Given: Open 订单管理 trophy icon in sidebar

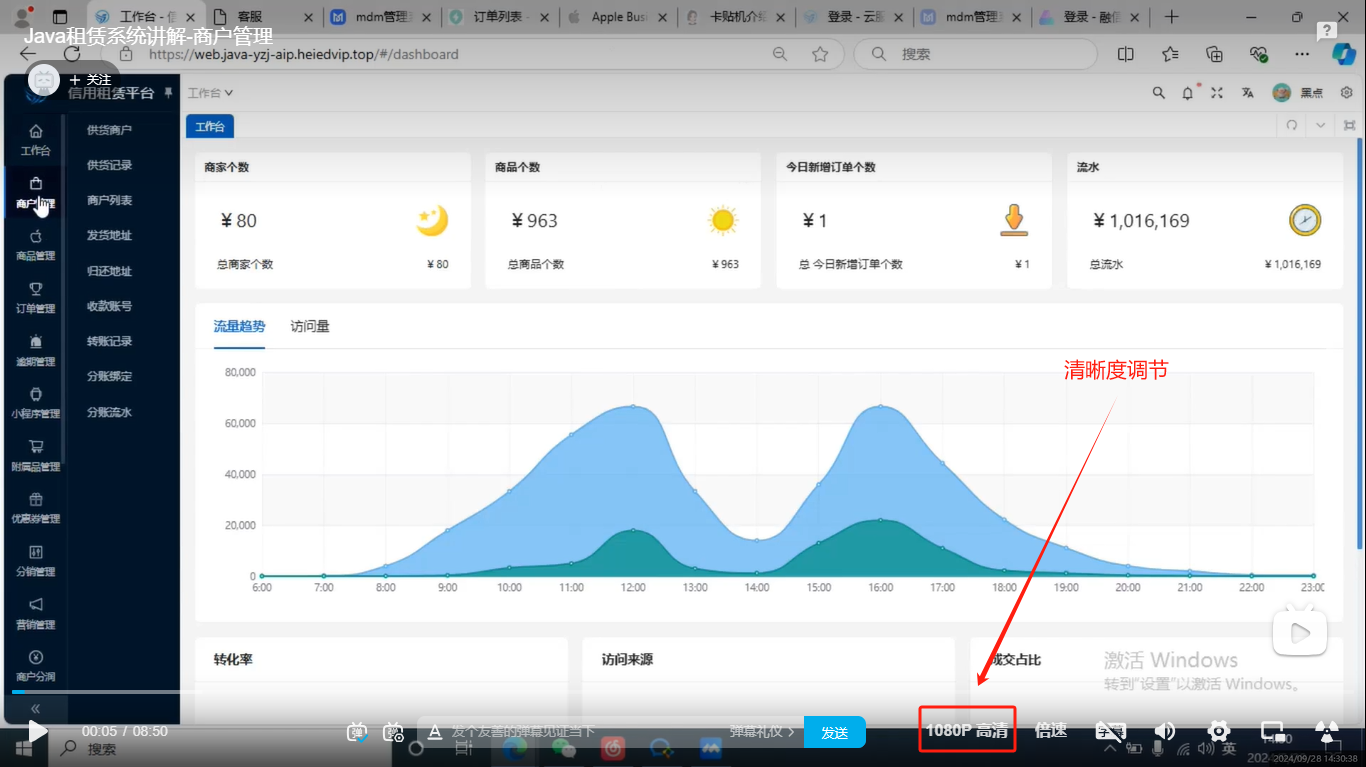Looking at the screenshot, I should pos(36,289).
